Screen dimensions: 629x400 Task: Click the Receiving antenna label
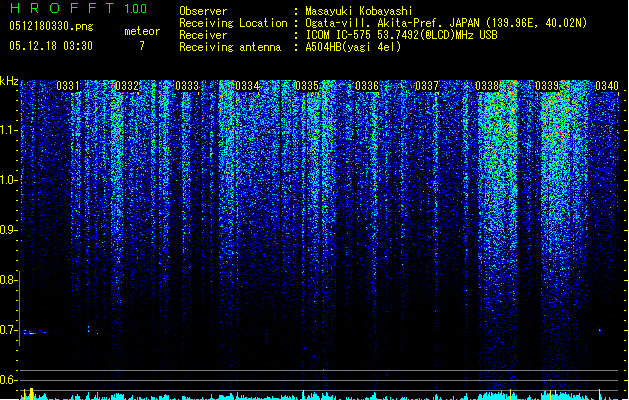[x=230, y=47]
